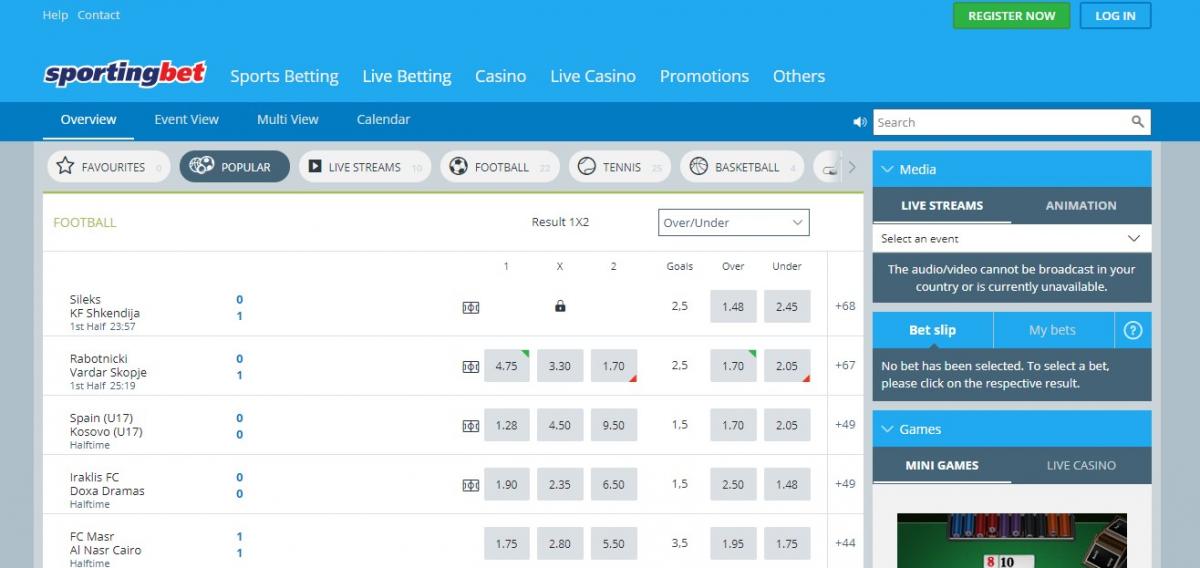Select the Popular category
1200x568 pixels.
(x=234, y=167)
